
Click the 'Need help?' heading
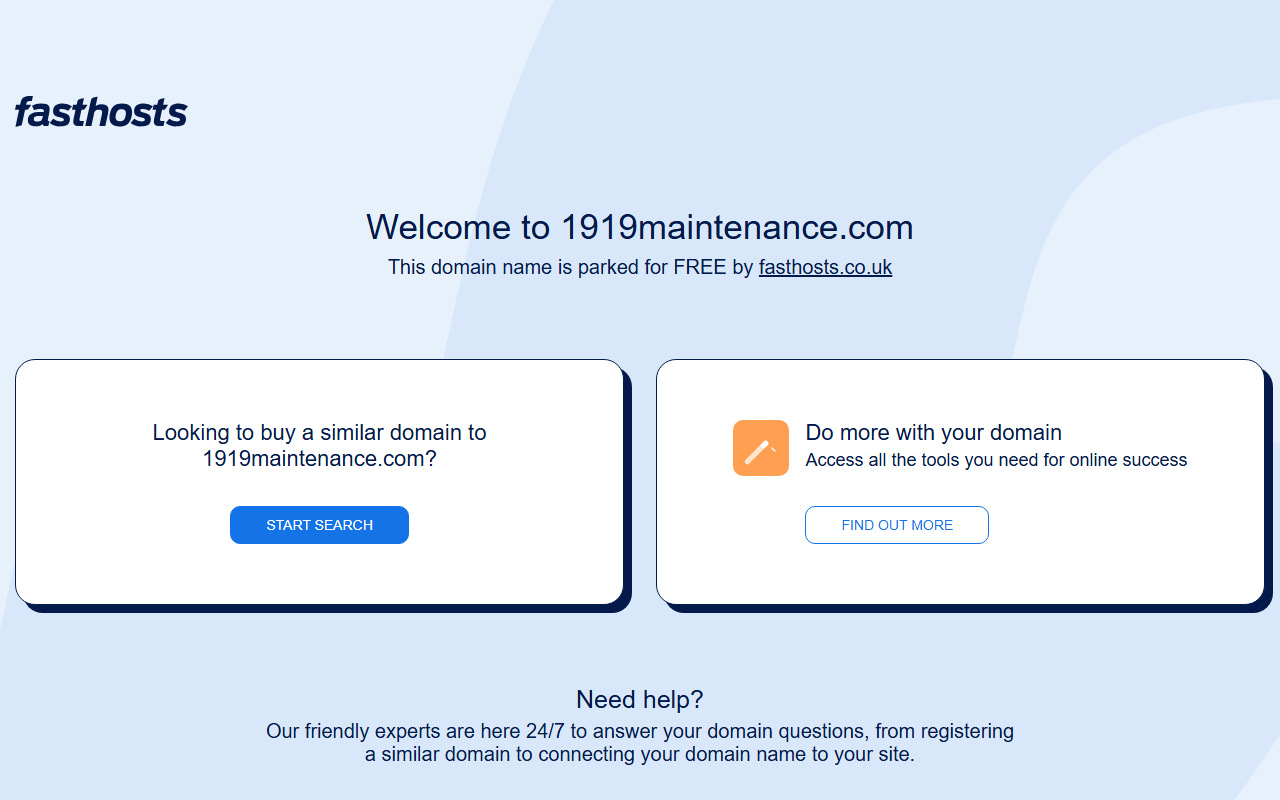640,699
